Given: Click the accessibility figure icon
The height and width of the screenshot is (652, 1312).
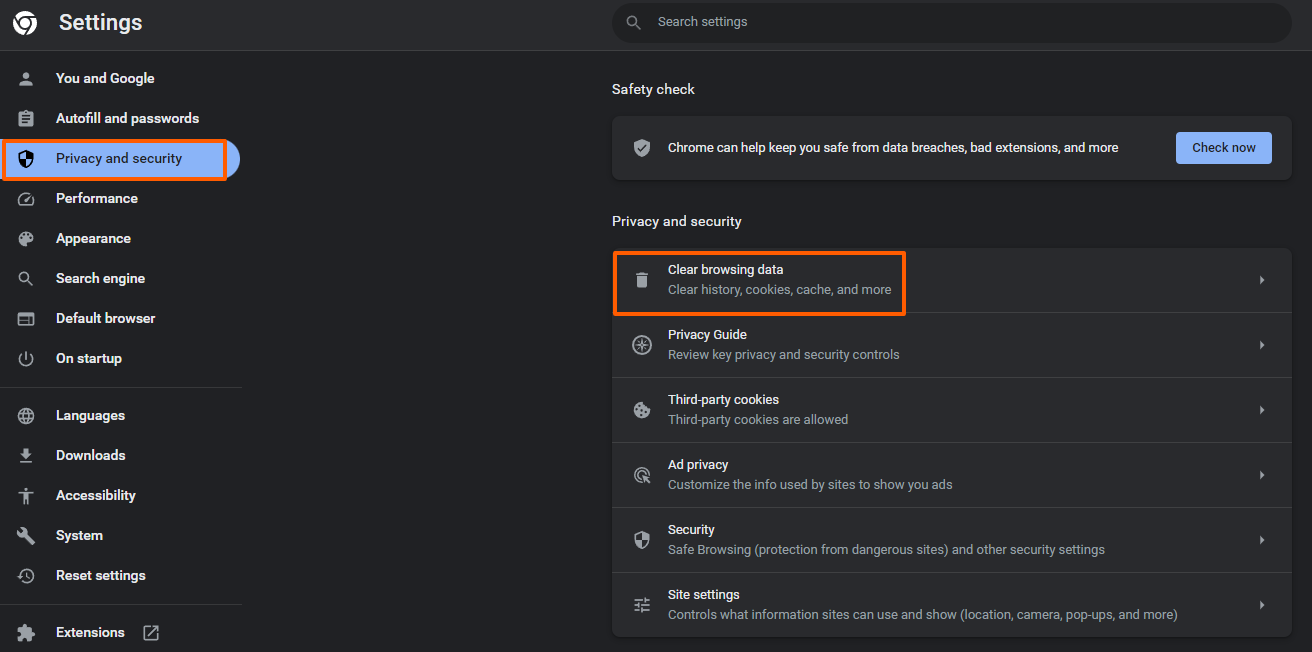Looking at the screenshot, I should coord(26,495).
